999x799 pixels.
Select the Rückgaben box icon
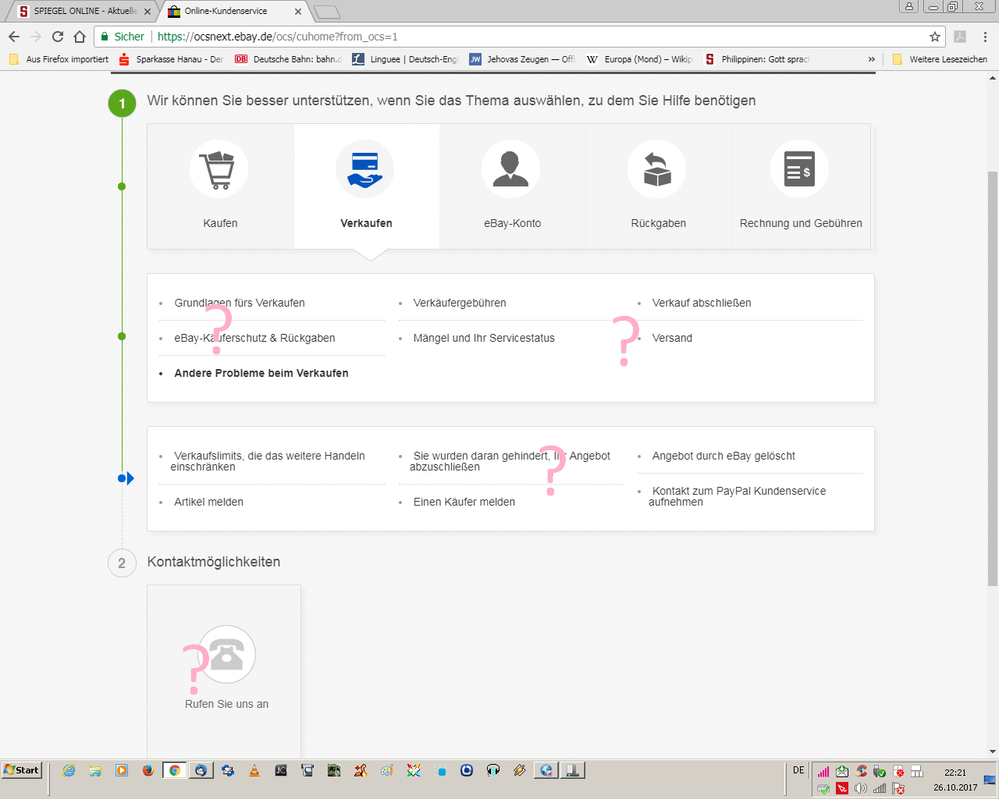[x=658, y=168]
